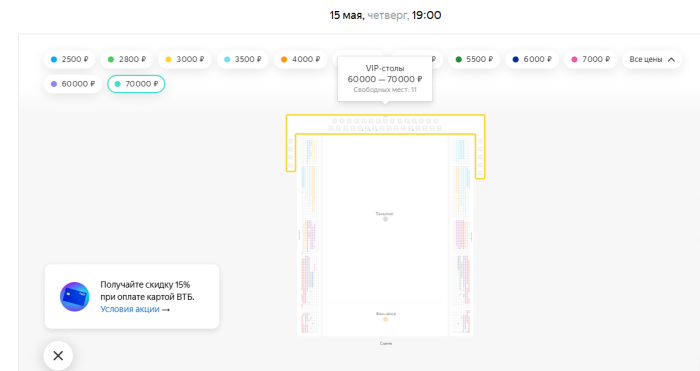Screen dimensions: 700x371
Task: Pick the 7000 ₽ price category
Action: pos(590,59)
